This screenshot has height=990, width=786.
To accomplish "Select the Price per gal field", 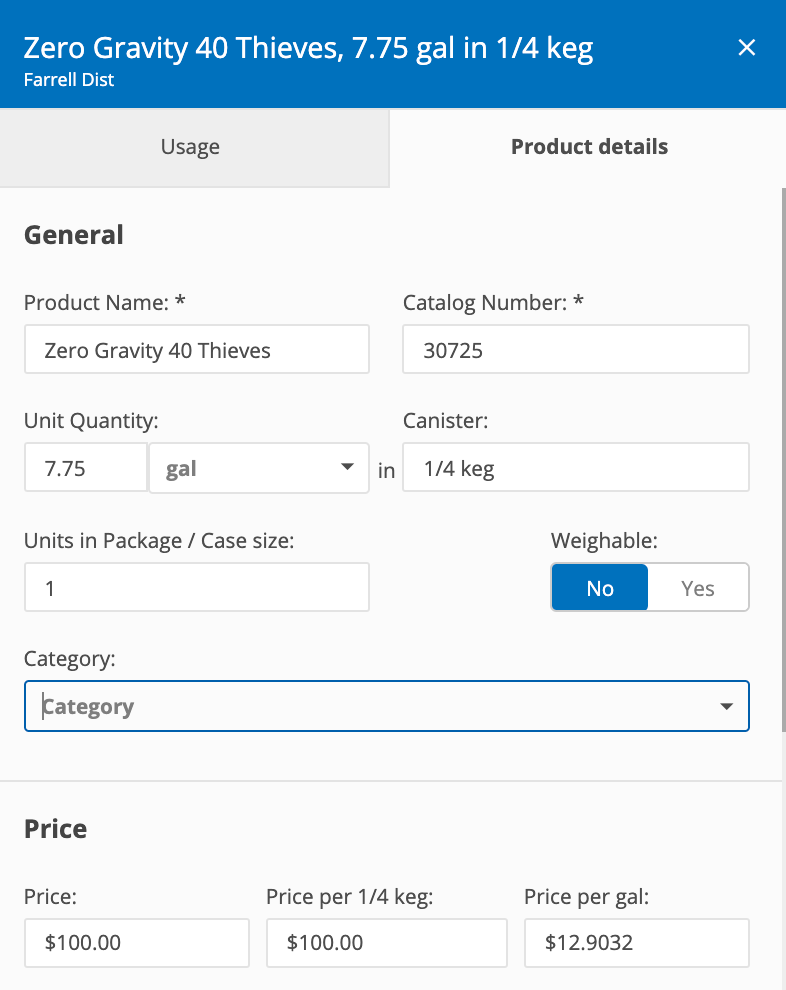I will coord(636,942).
